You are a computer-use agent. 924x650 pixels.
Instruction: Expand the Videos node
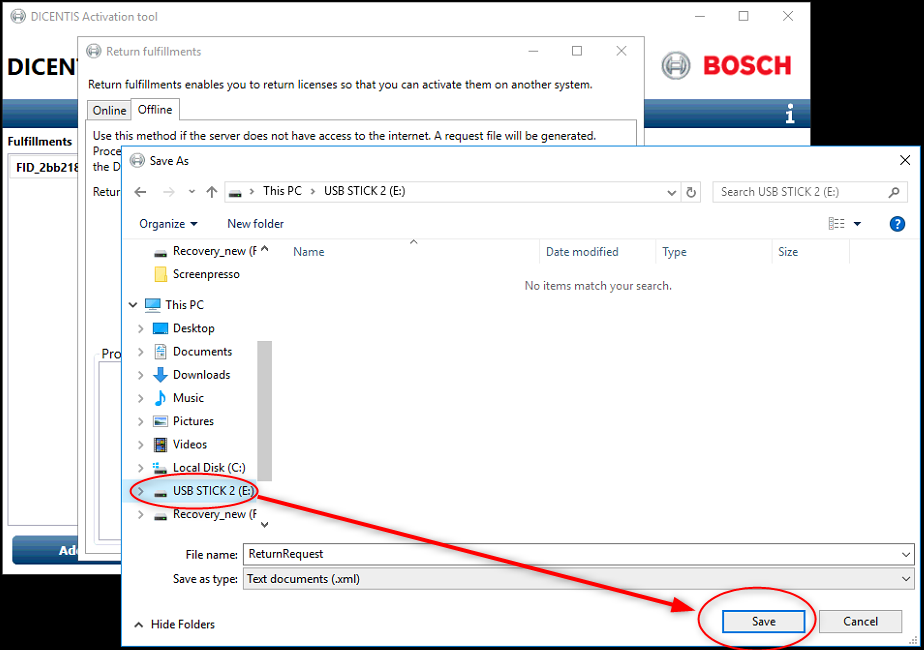tap(140, 445)
